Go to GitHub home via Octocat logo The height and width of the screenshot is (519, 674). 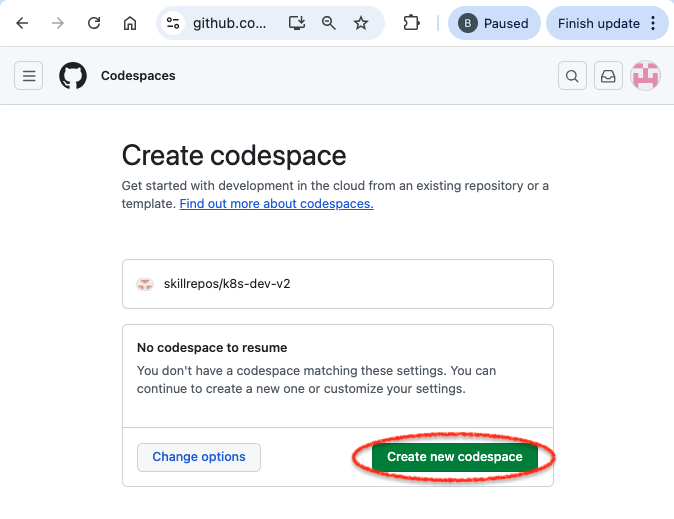73,76
